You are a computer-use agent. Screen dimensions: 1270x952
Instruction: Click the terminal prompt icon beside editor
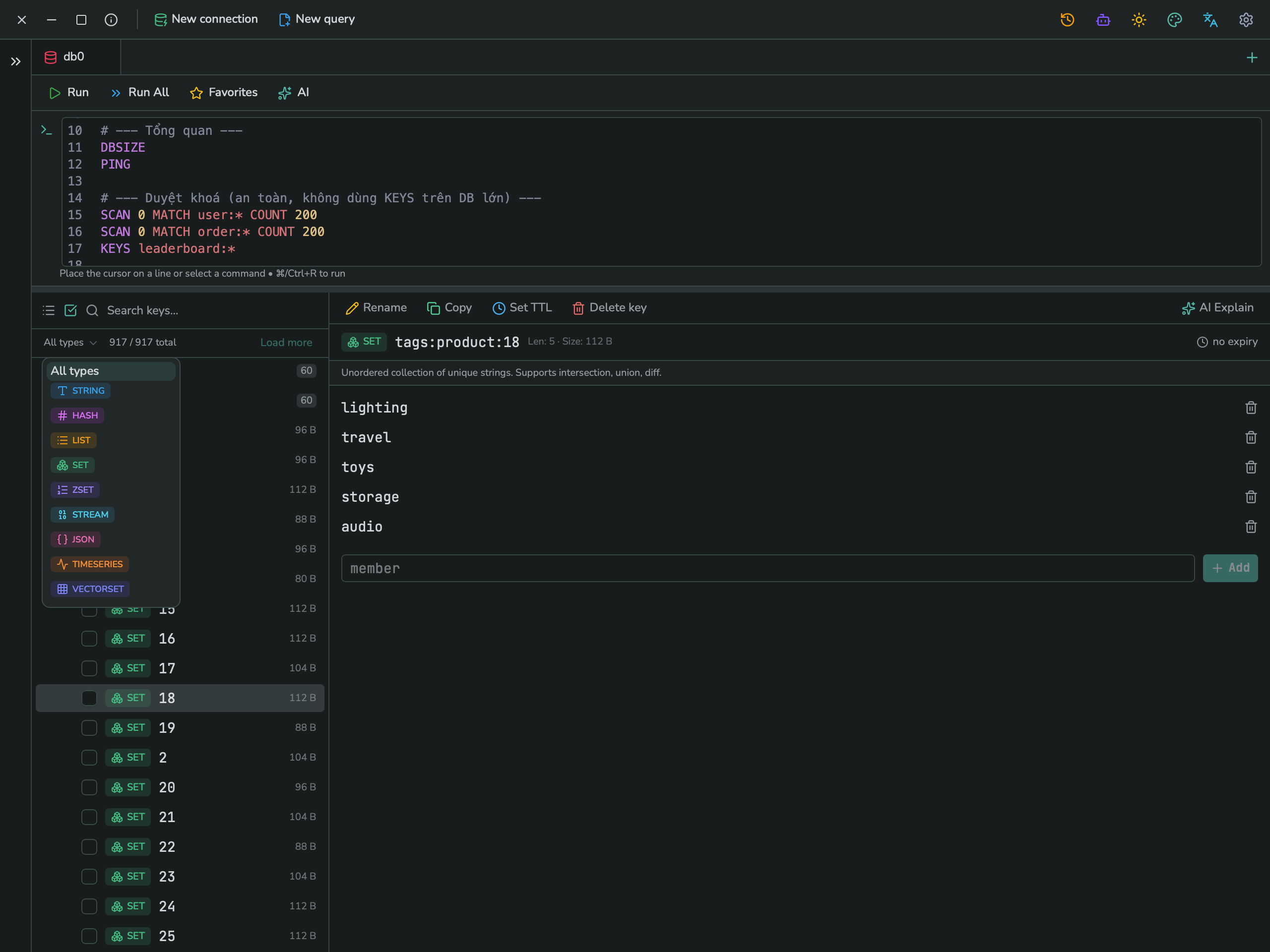coord(47,130)
